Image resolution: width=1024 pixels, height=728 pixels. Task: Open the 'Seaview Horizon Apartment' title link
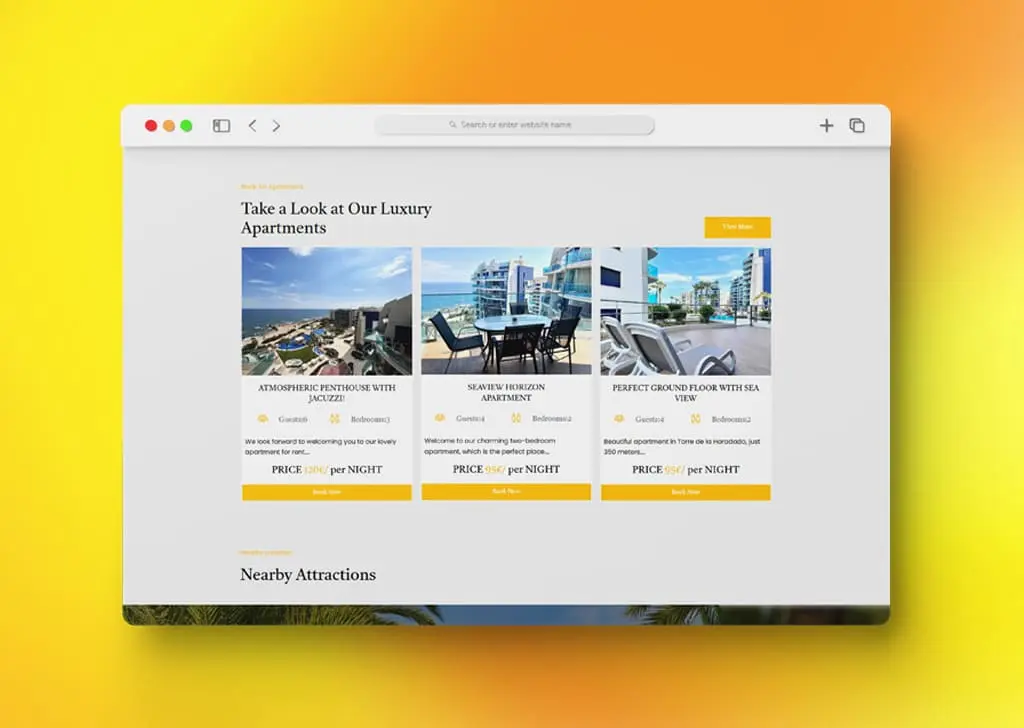[x=506, y=392]
